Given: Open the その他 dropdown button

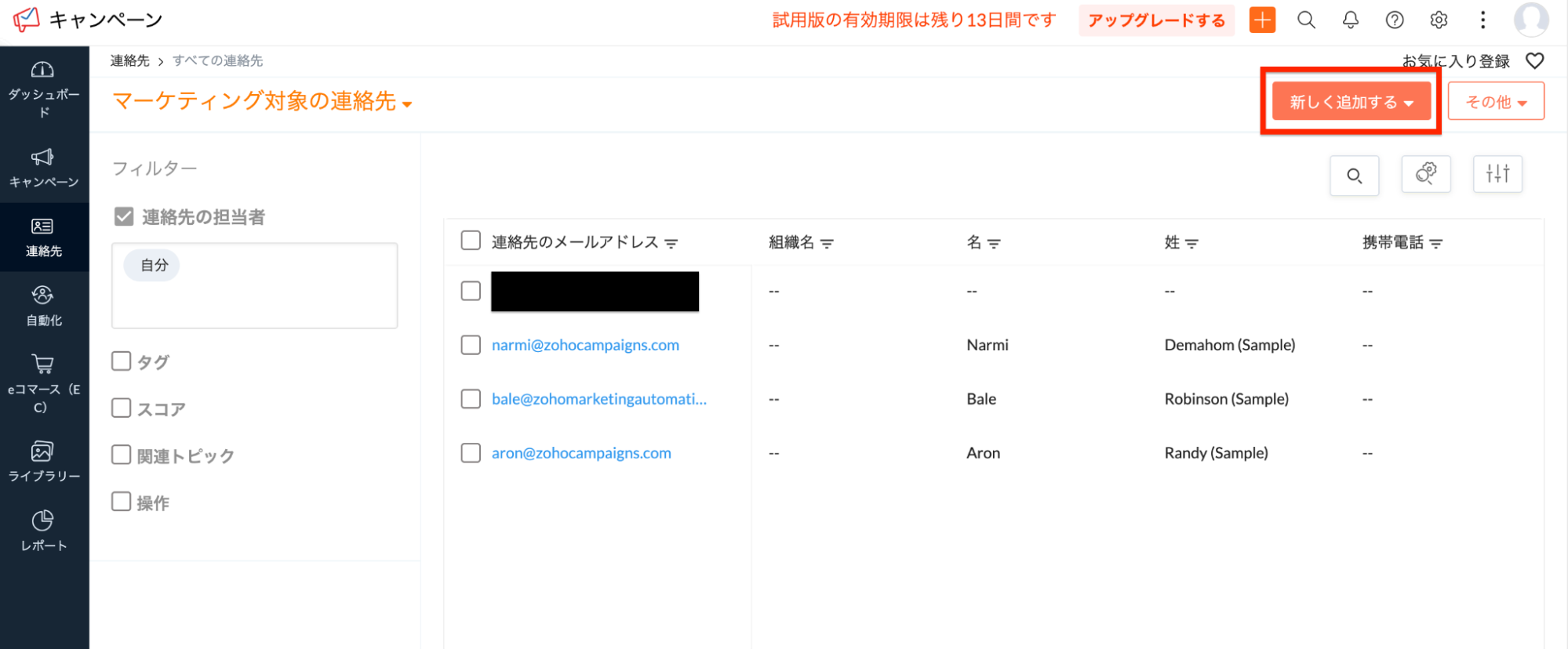Looking at the screenshot, I should (1495, 102).
